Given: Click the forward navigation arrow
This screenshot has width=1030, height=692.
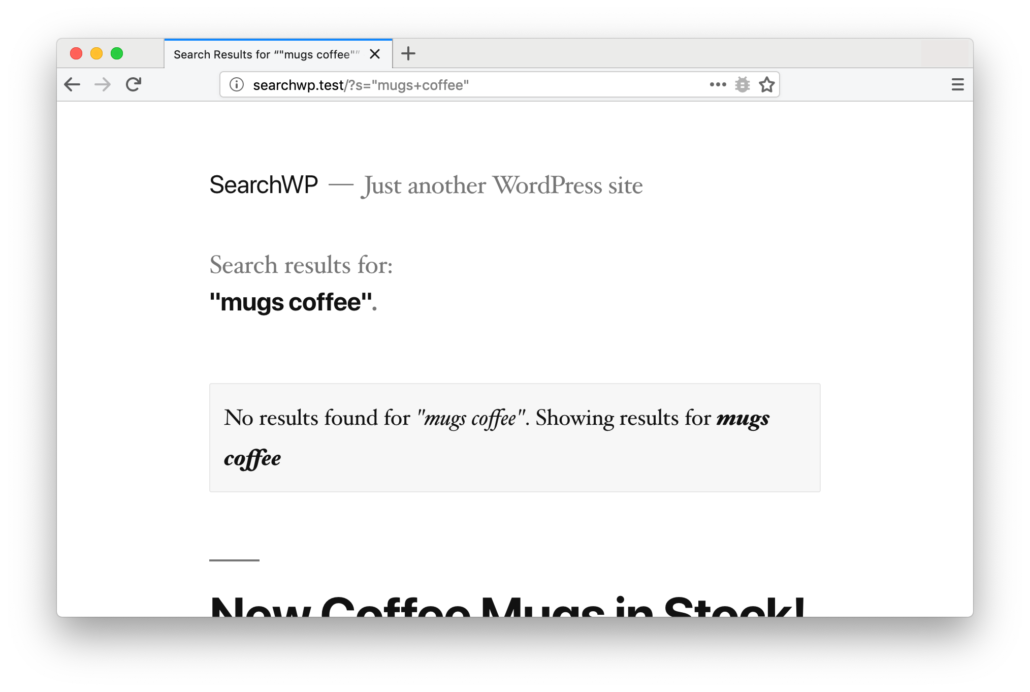Looking at the screenshot, I should pos(101,84).
